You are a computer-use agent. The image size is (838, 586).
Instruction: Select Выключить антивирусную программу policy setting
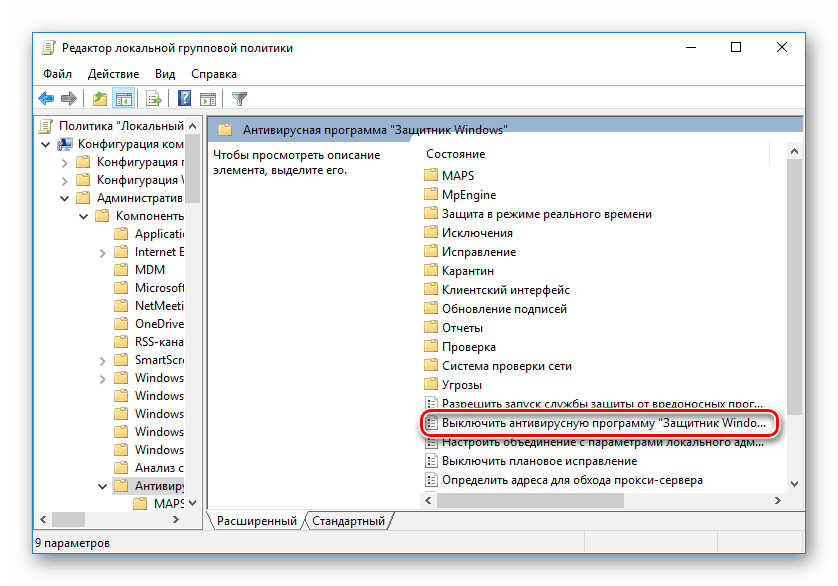(x=603, y=423)
